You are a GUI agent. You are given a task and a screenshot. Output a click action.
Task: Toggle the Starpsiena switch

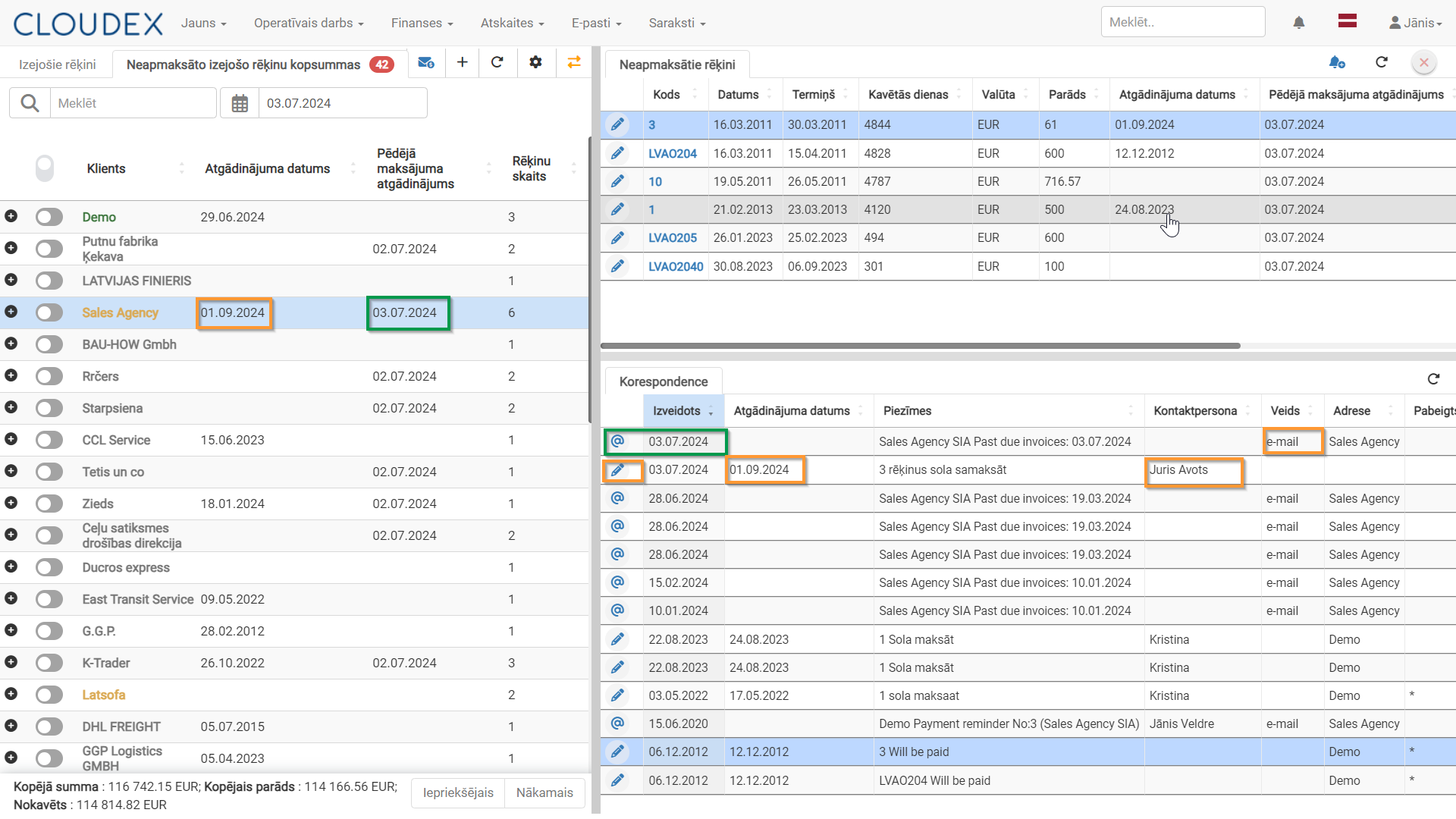click(49, 409)
